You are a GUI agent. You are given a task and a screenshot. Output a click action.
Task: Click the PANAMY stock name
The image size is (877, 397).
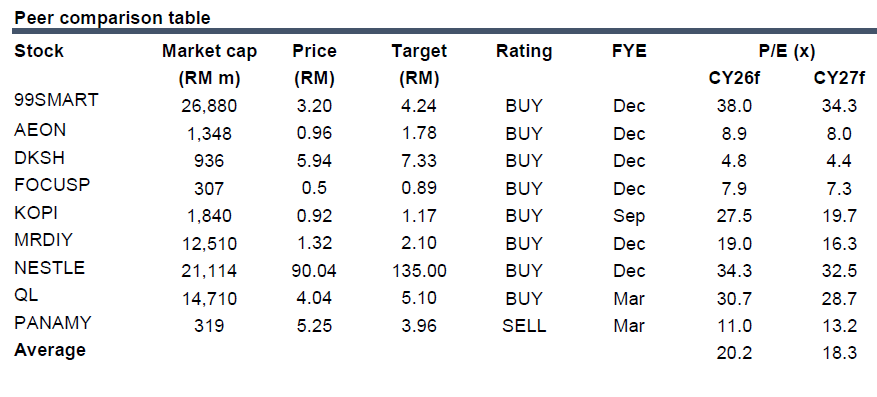(x=53, y=323)
